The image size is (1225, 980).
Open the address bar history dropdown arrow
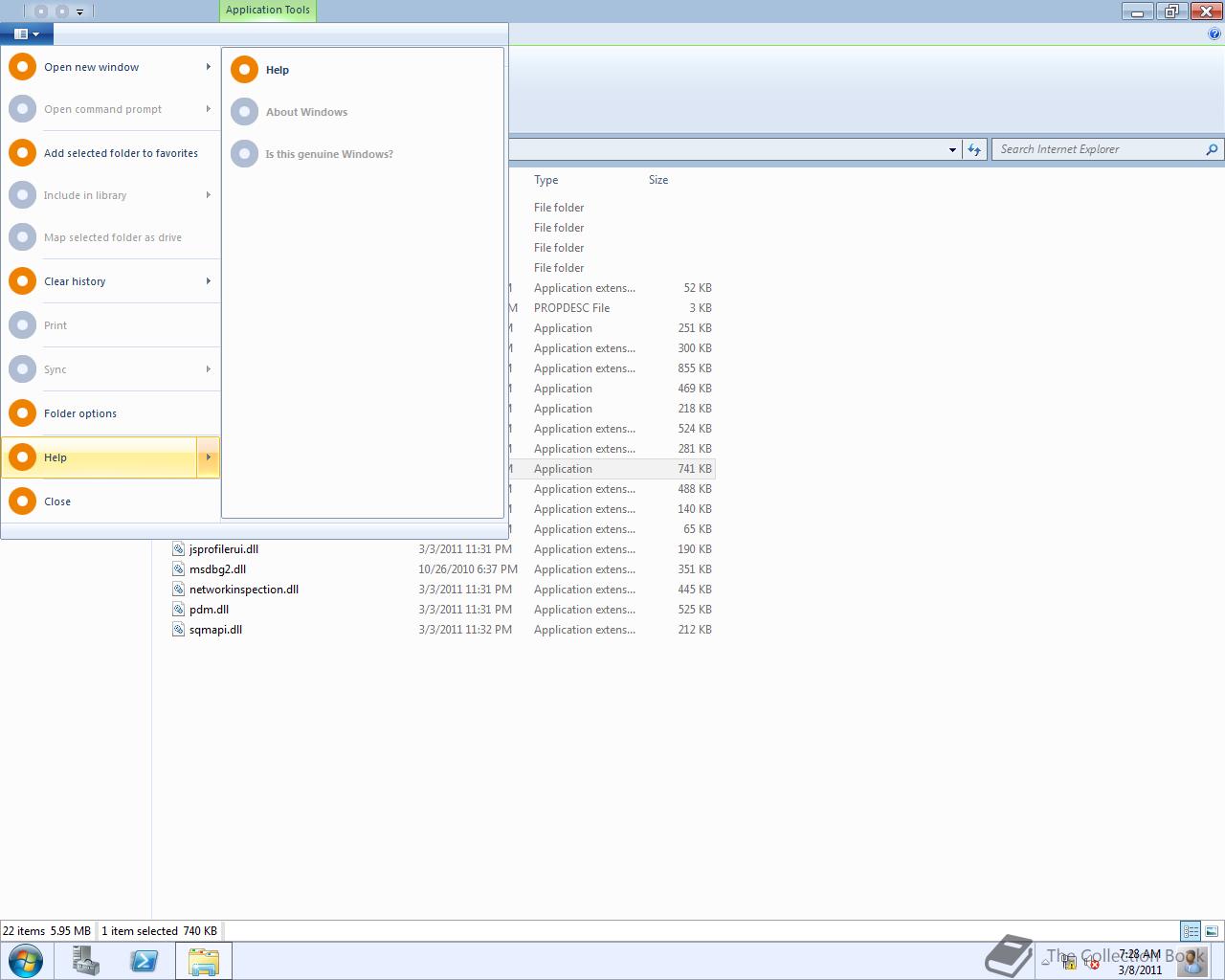click(x=952, y=149)
